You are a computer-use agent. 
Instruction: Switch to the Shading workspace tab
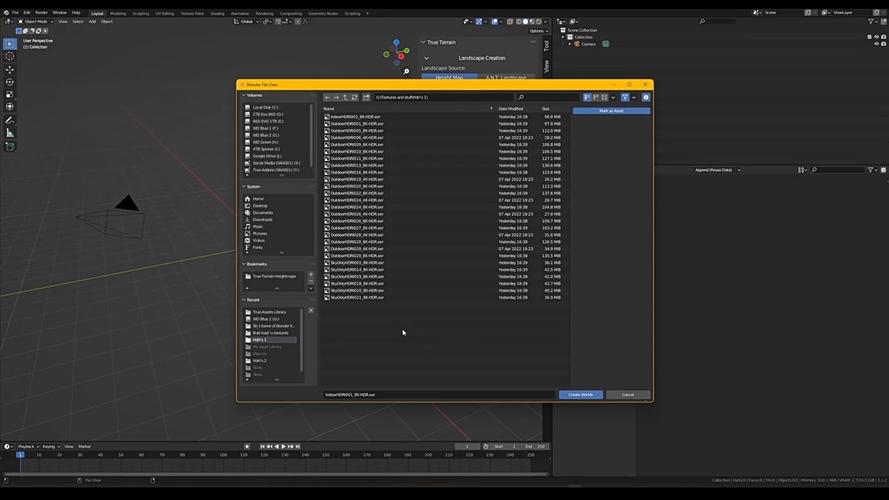tap(217, 13)
